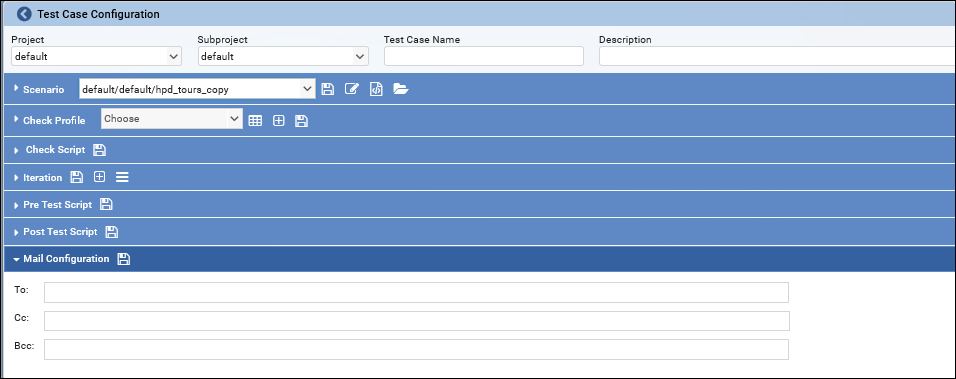The image size is (956, 379).
Task: Expand the Check Profile section
Action: [16, 119]
